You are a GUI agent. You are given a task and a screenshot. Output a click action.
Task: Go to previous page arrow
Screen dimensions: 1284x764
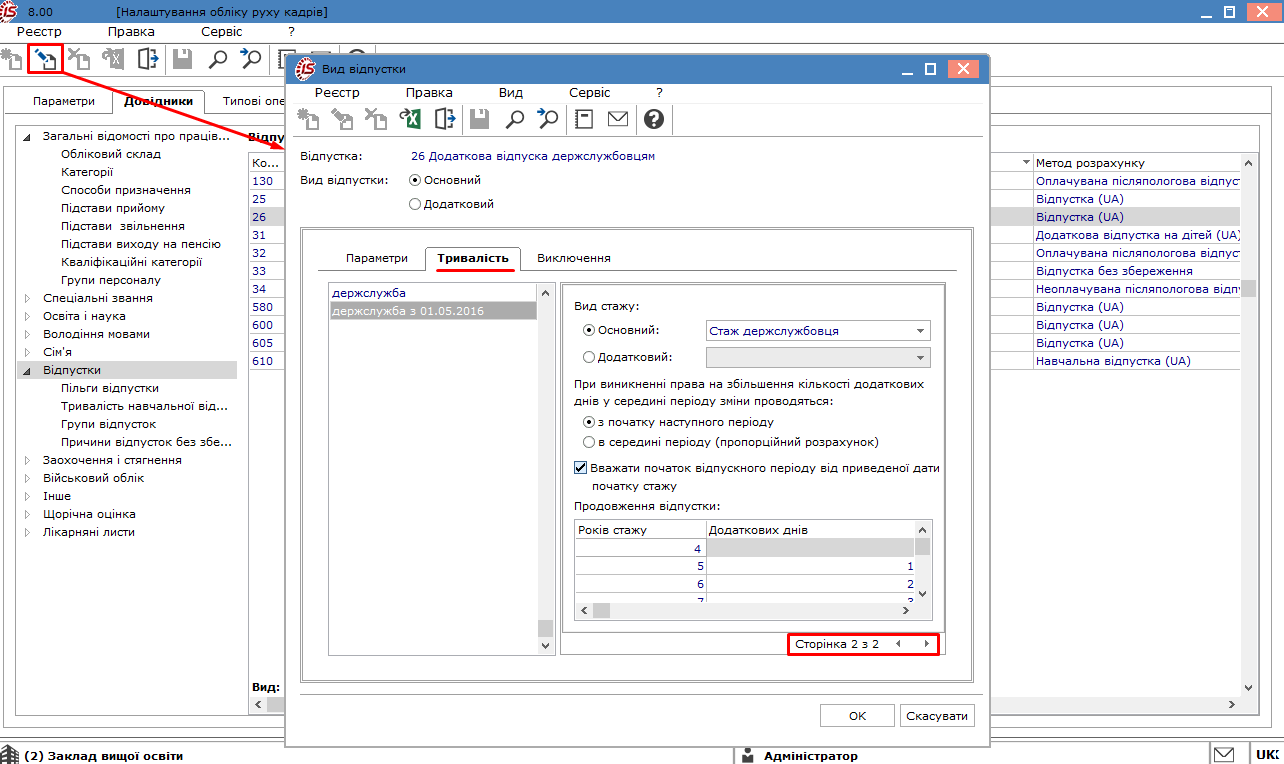898,644
